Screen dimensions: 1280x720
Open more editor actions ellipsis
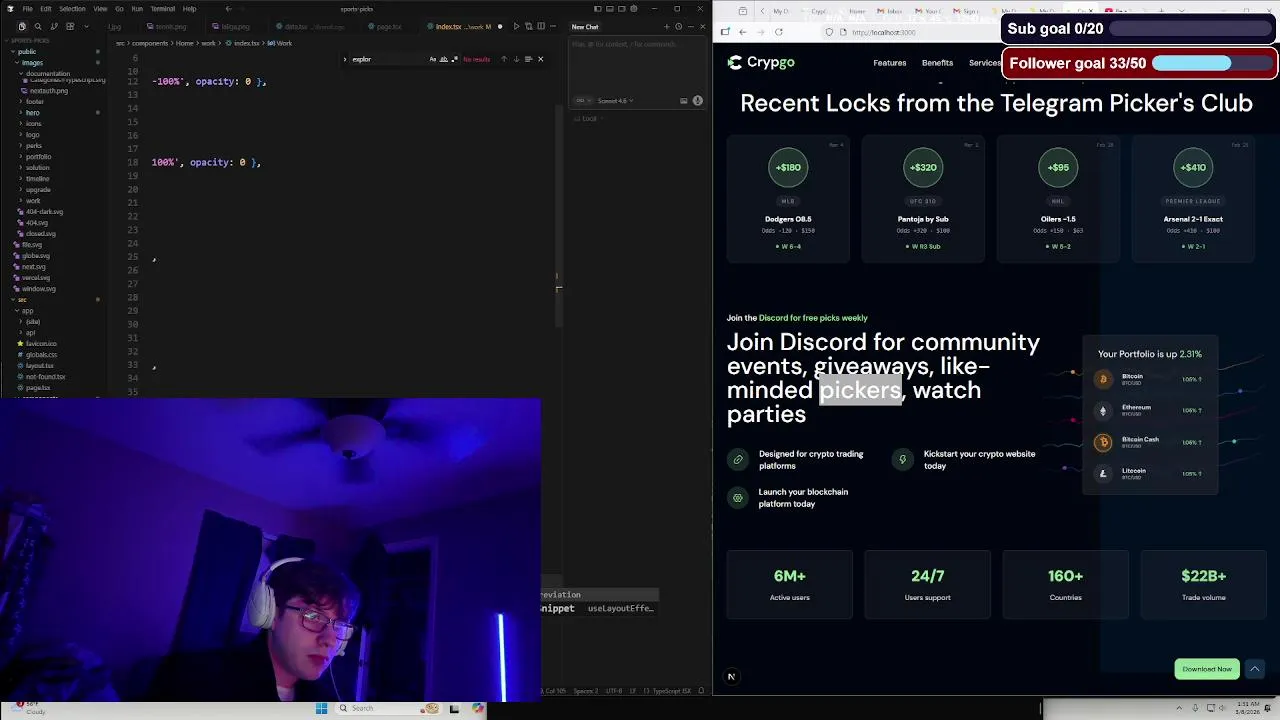point(553,26)
